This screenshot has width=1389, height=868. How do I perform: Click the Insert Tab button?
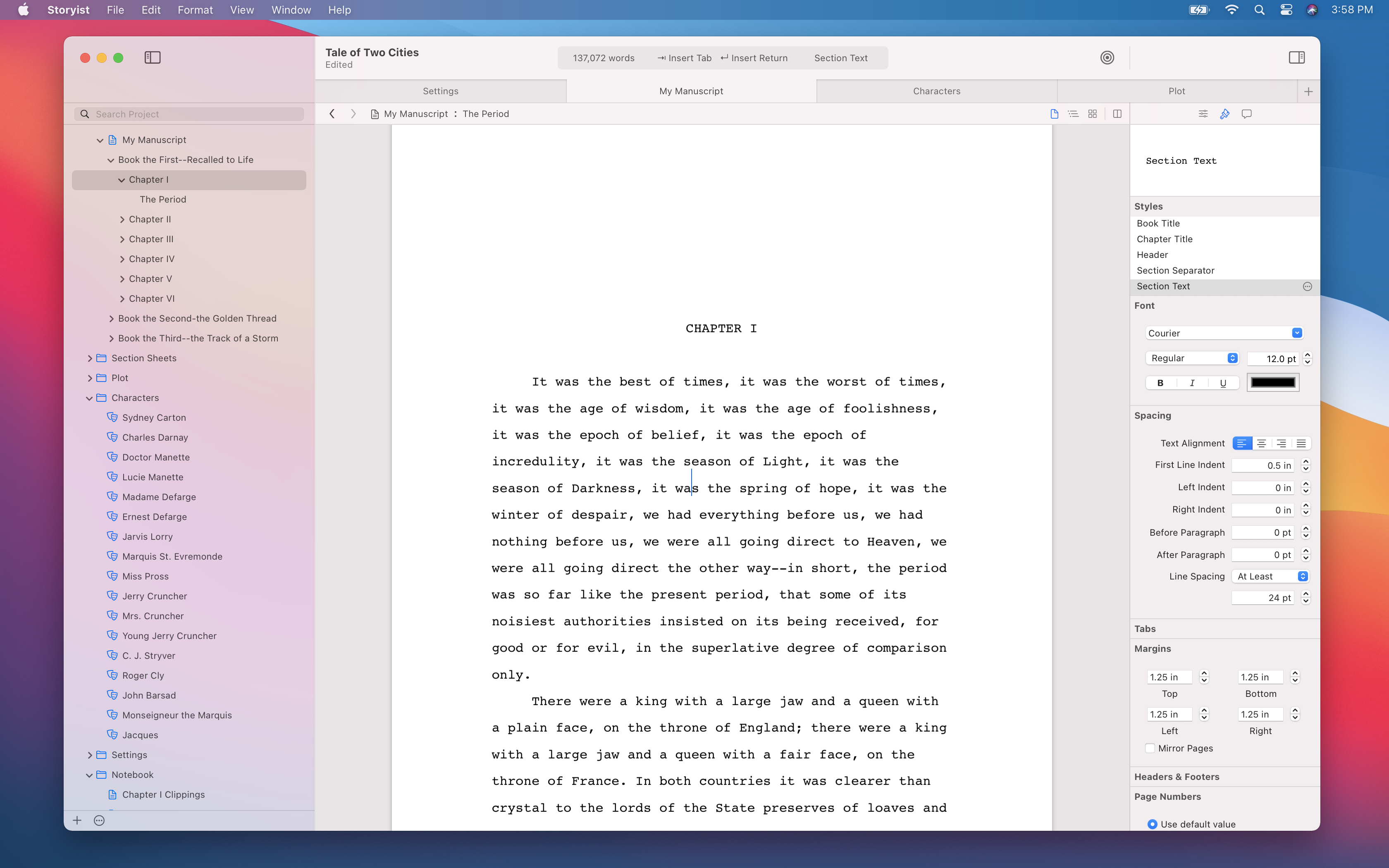tap(684, 58)
